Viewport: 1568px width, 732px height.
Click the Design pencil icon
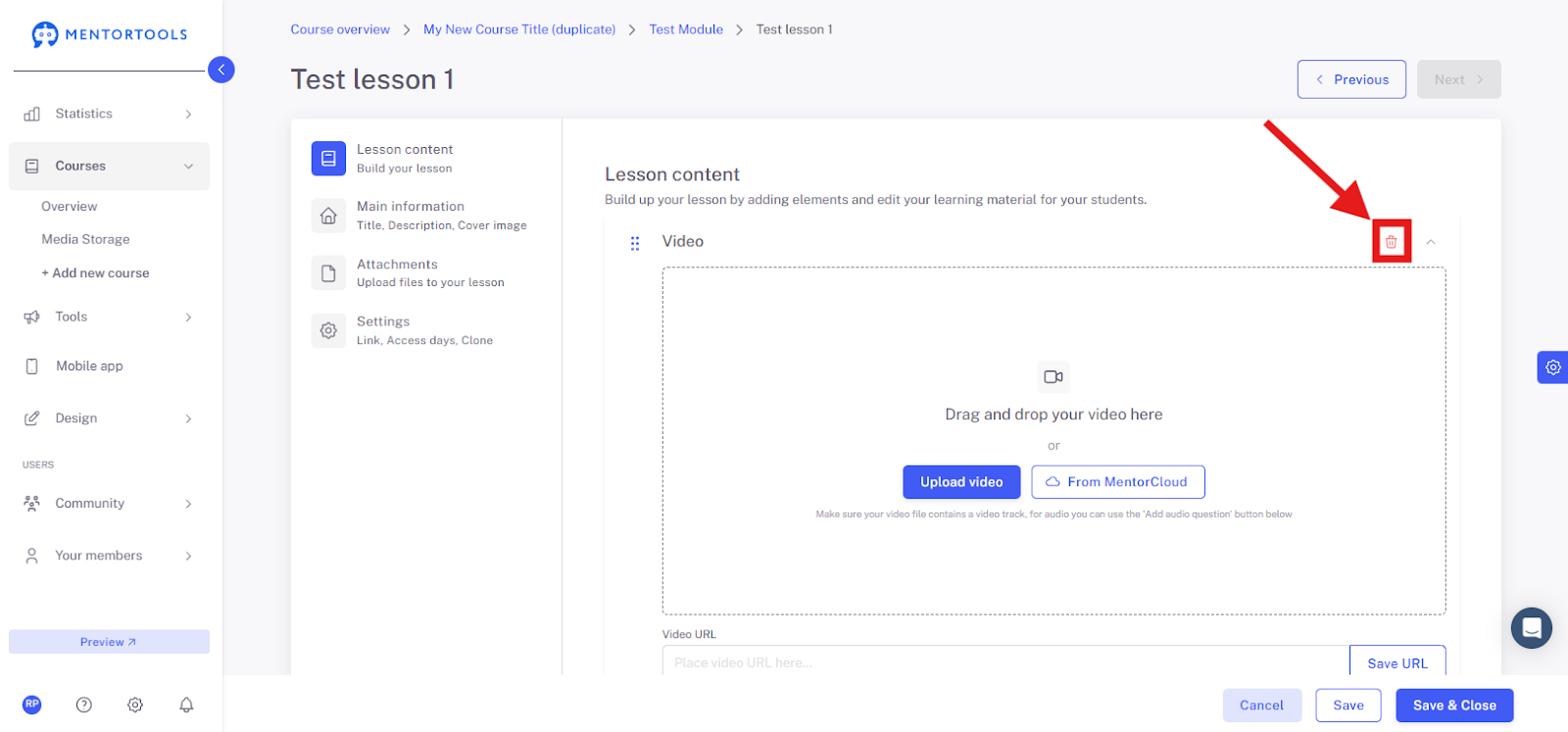coord(32,418)
